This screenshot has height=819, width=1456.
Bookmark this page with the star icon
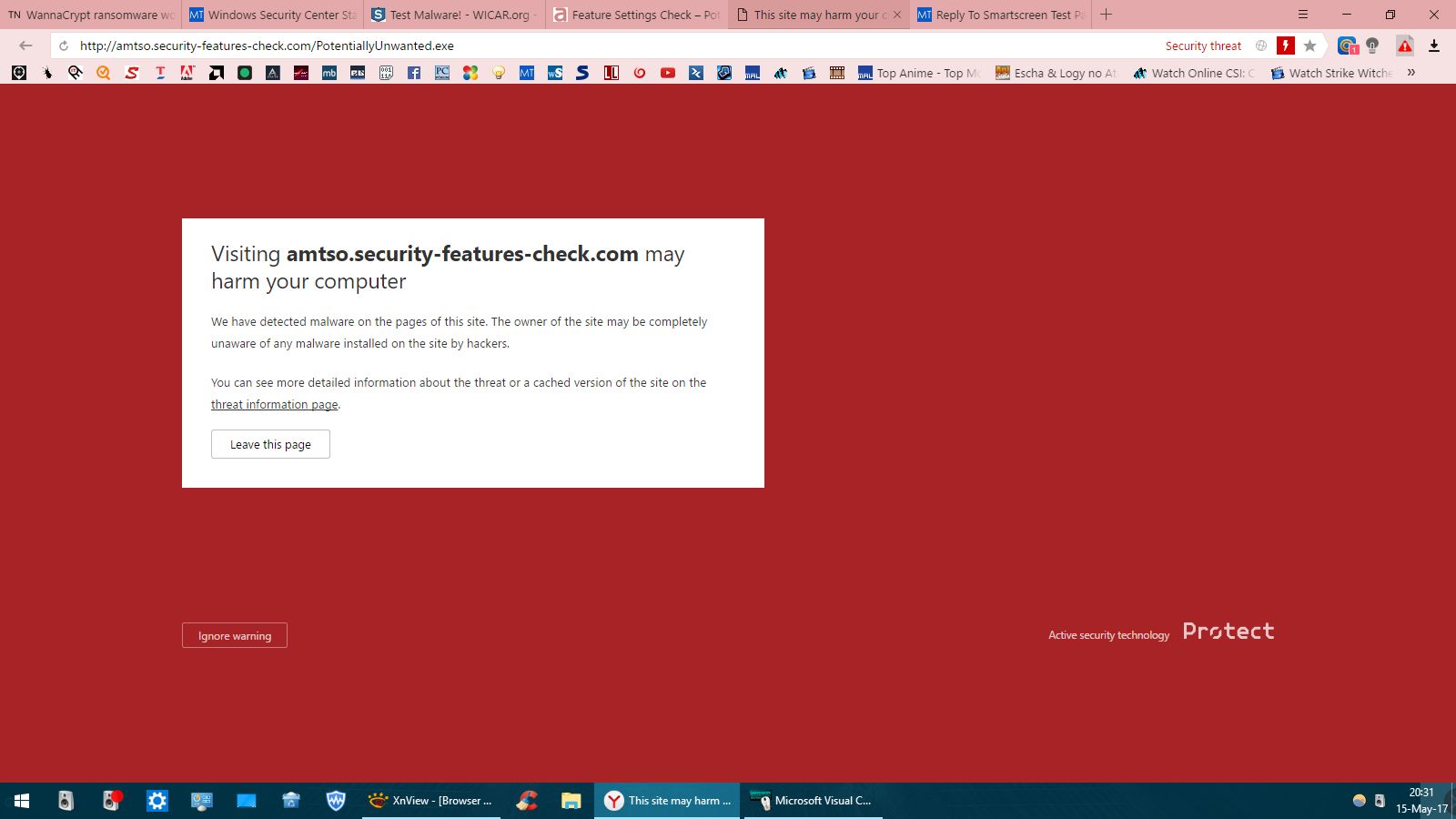pyautogui.click(x=1310, y=45)
